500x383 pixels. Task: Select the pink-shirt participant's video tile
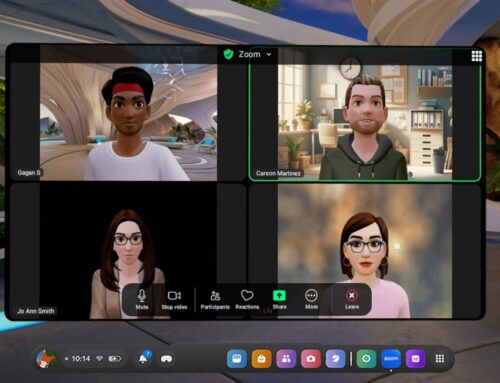(x=365, y=251)
